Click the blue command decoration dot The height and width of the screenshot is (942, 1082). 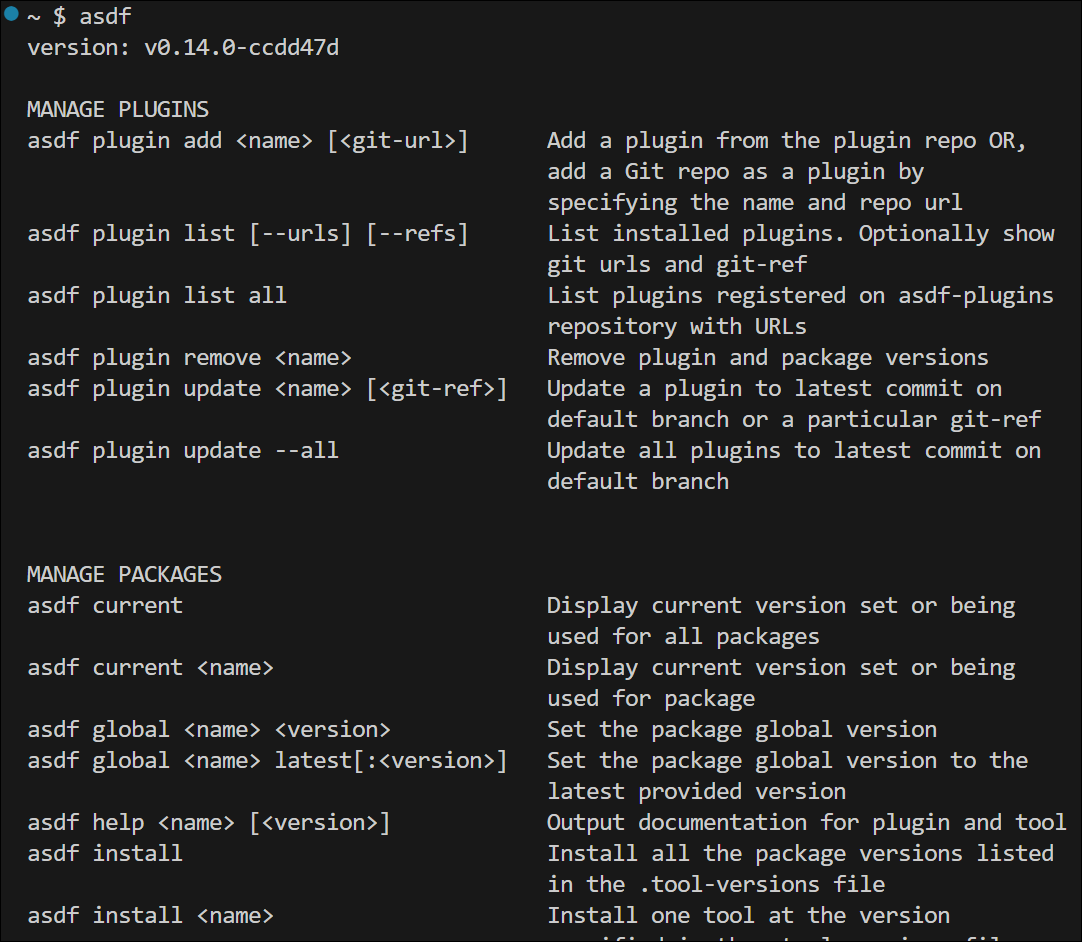pos(11,15)
